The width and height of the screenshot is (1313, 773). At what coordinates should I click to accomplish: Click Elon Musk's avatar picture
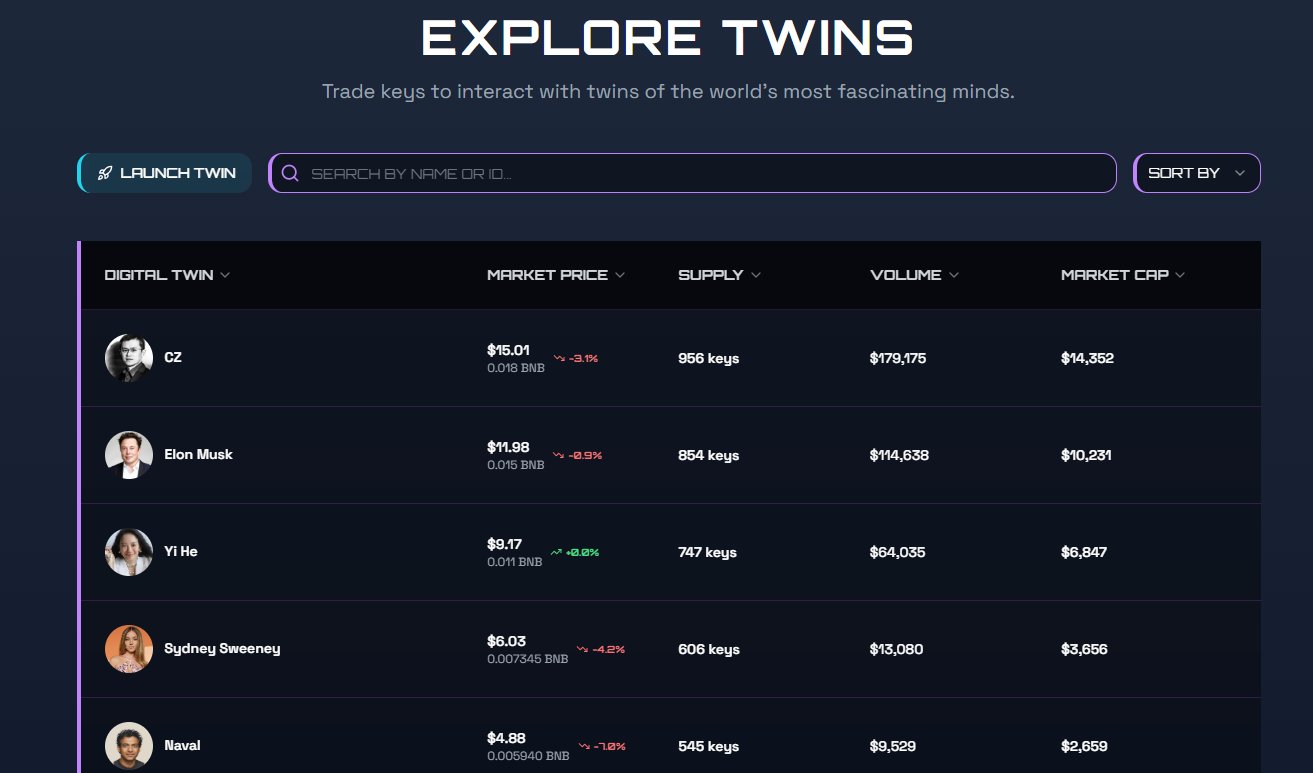click(129, 455)
